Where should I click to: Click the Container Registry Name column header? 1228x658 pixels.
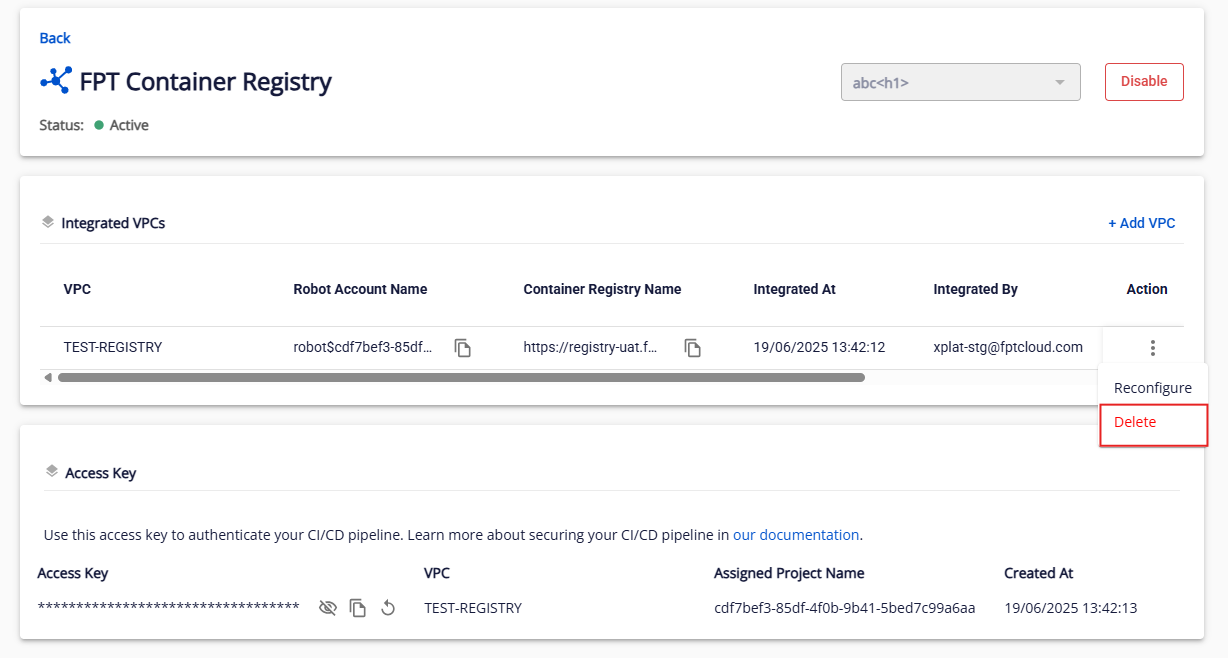(602, 289)
